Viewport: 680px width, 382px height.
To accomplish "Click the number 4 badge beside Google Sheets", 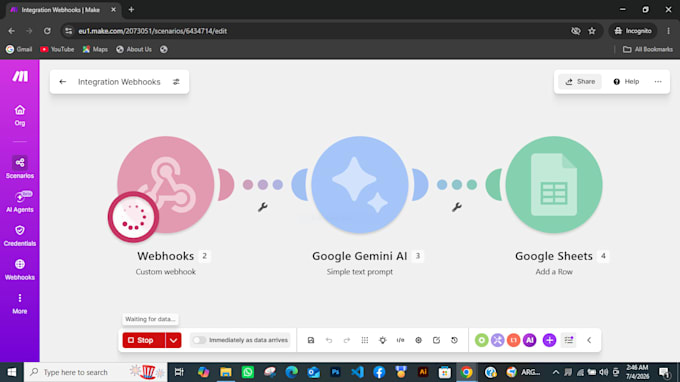I will [603, 256].
